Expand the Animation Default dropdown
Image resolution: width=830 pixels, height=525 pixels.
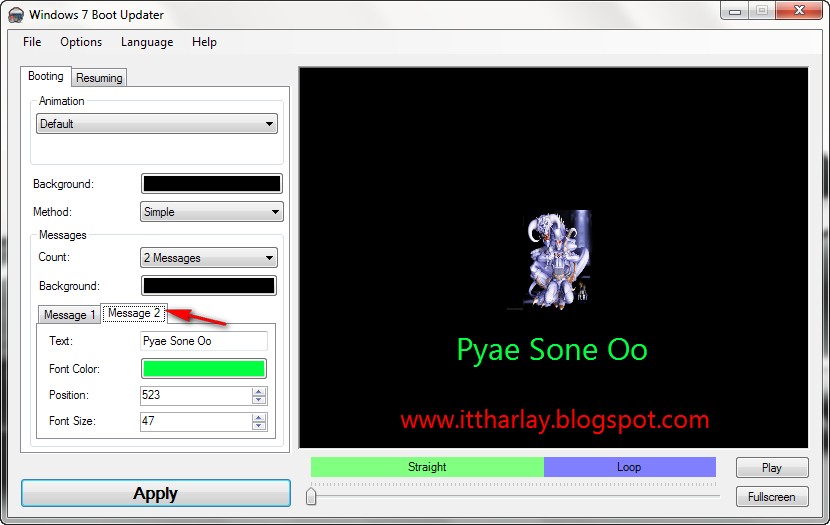[157, 124]
